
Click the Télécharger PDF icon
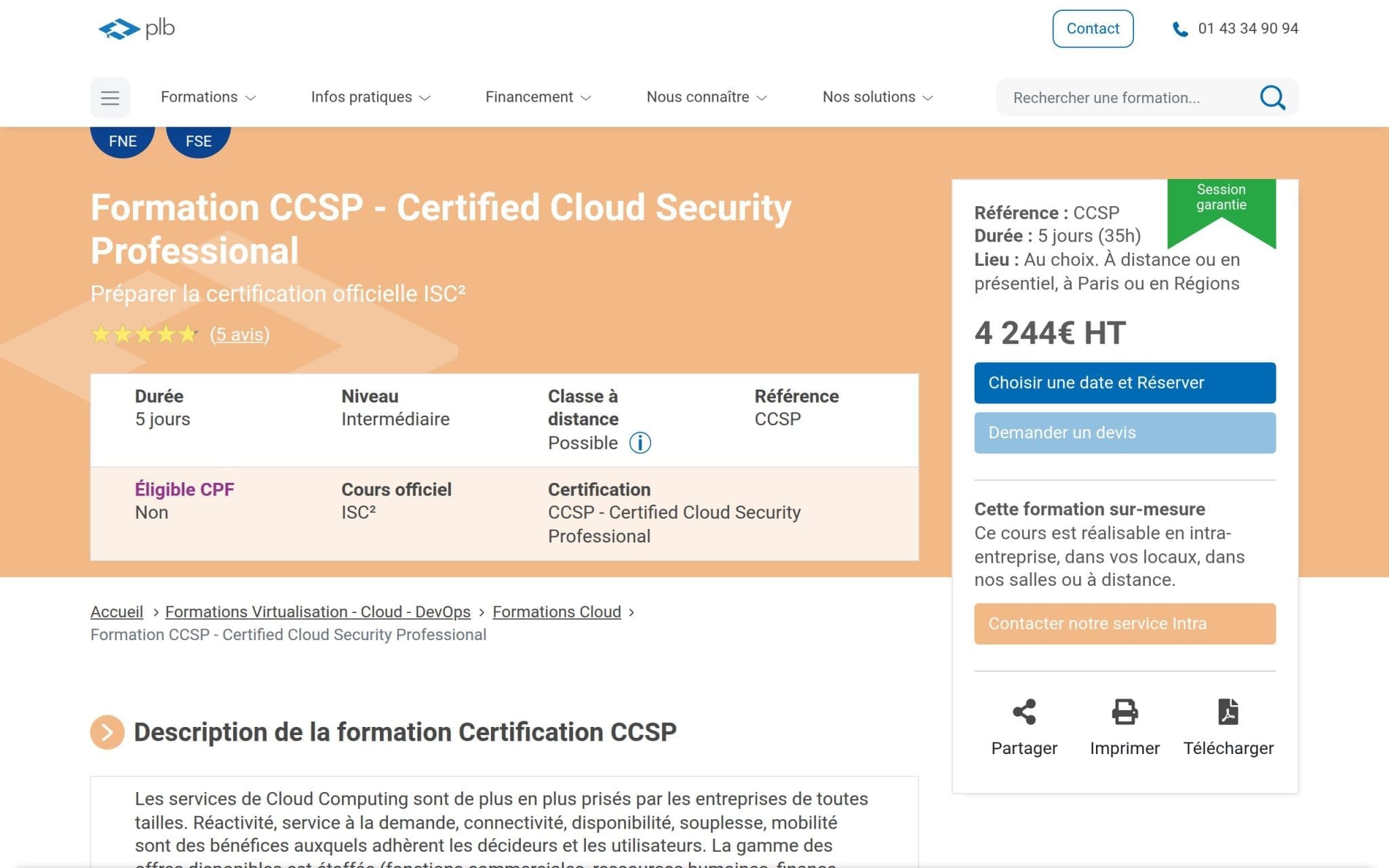1228,712
